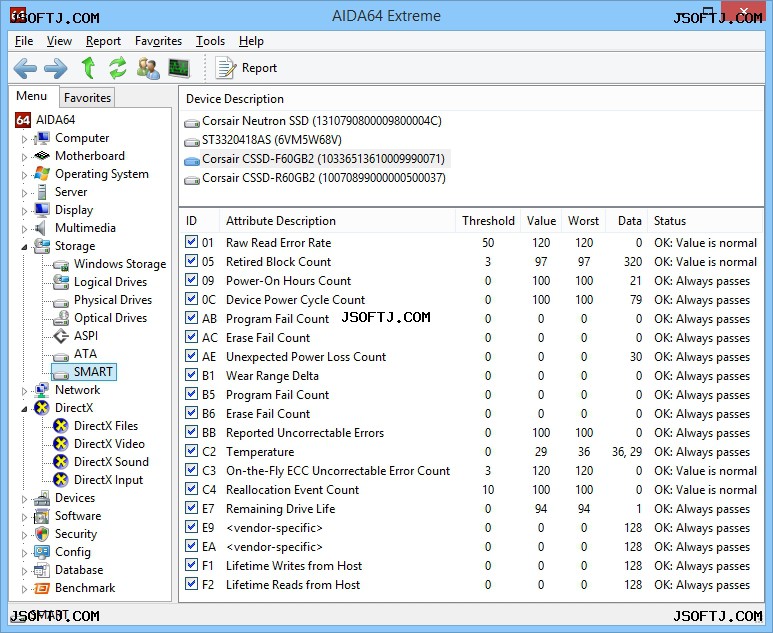
Task: Uncheck the E7 Remaining Drive Life checkbox
Action: pyautogui.click(x=191, y=508)
